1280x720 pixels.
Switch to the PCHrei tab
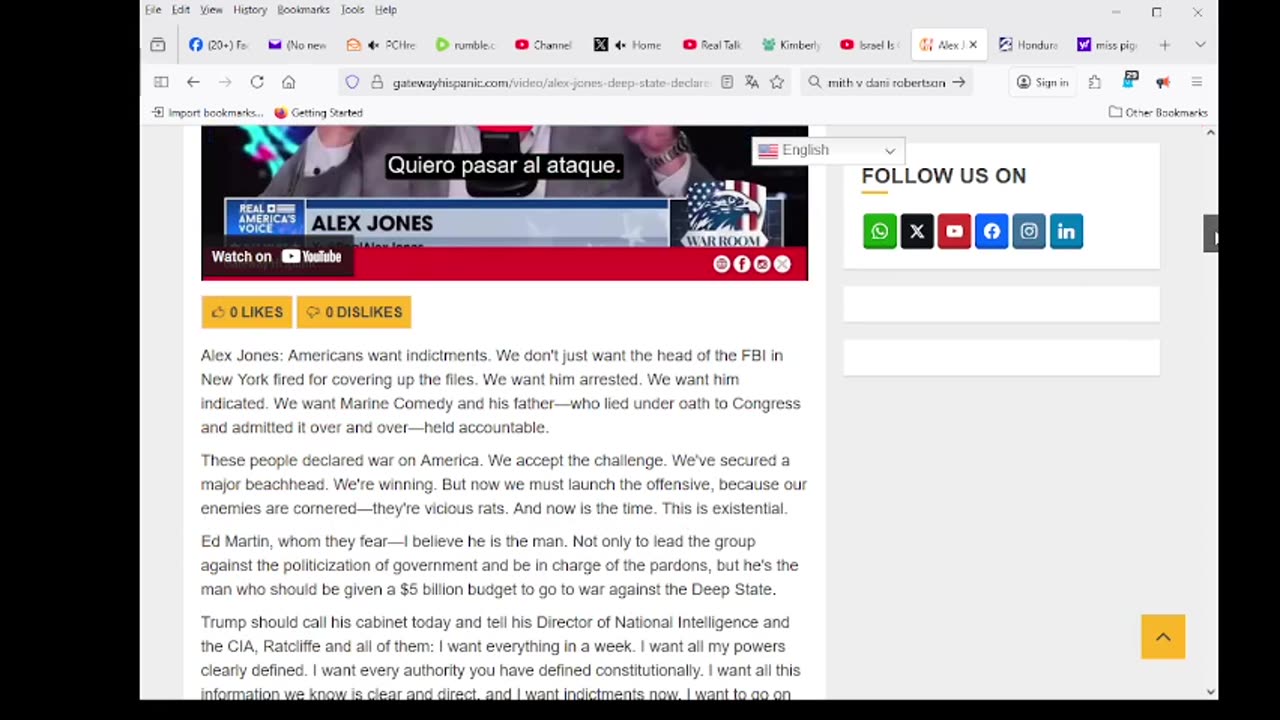[380, 45]
